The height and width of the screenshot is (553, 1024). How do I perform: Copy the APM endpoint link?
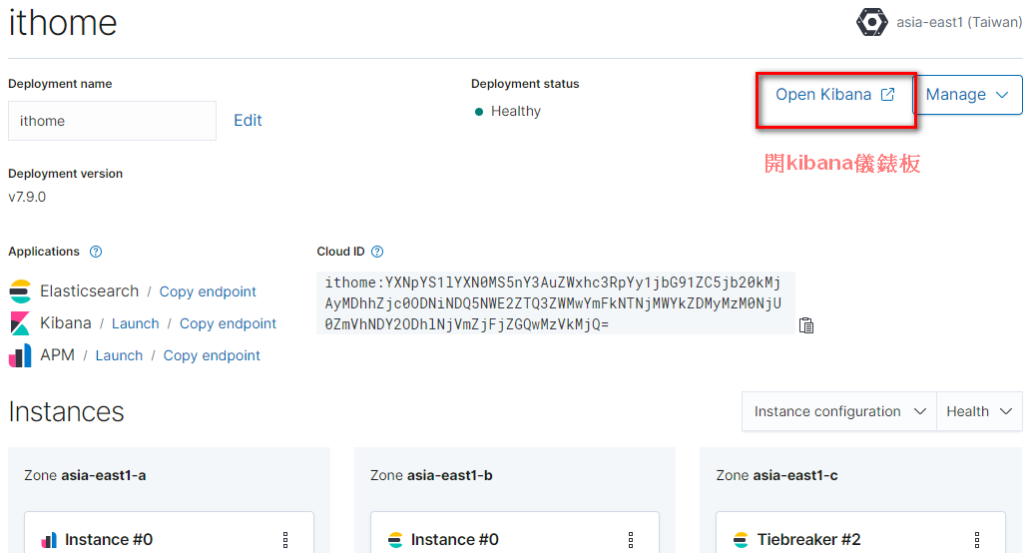[x=212, y=355]
